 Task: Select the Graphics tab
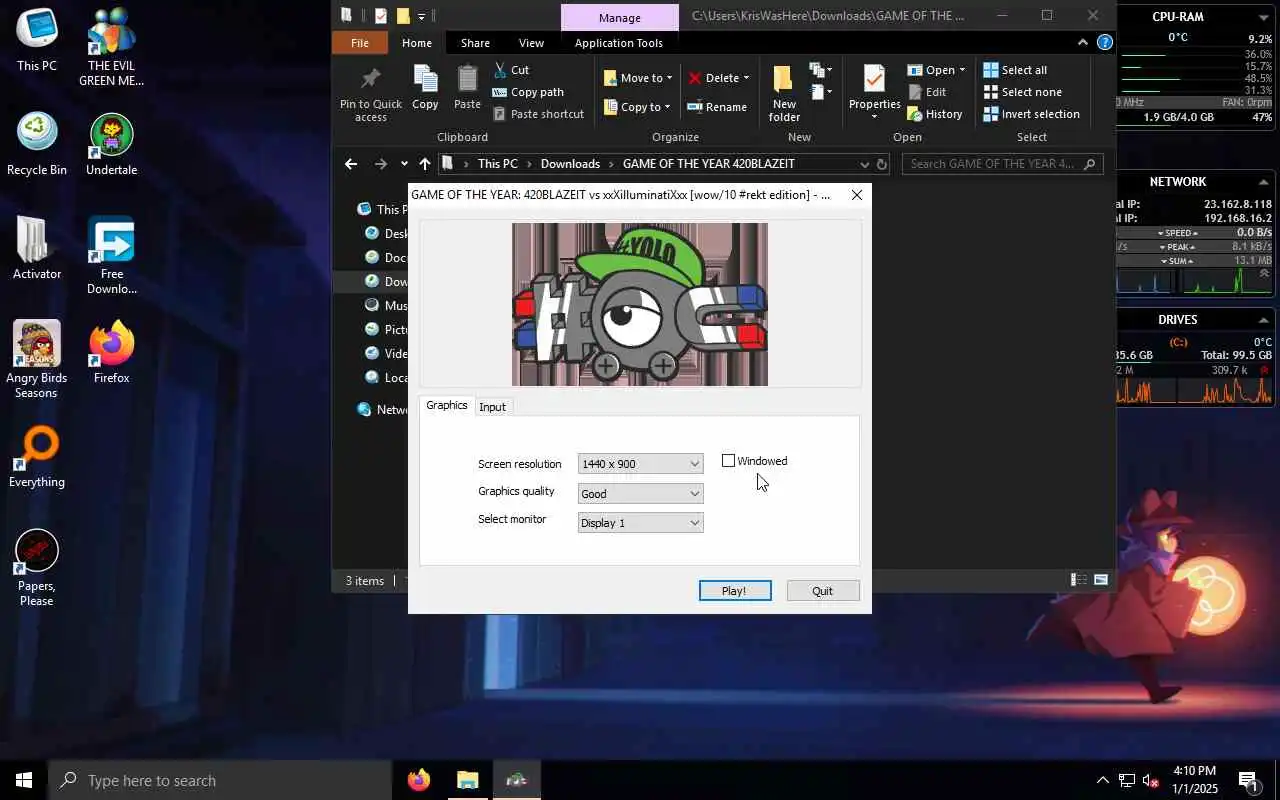click(446, 405)
